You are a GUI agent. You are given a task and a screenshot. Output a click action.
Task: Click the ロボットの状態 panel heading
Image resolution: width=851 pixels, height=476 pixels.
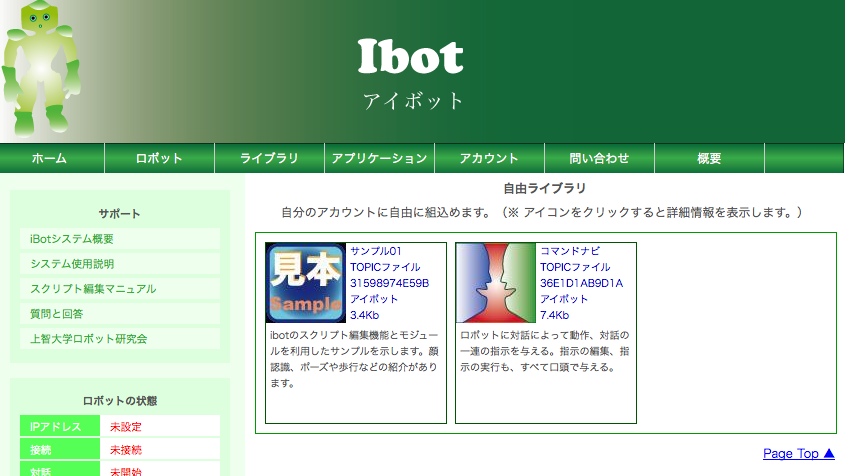(120, 401)
